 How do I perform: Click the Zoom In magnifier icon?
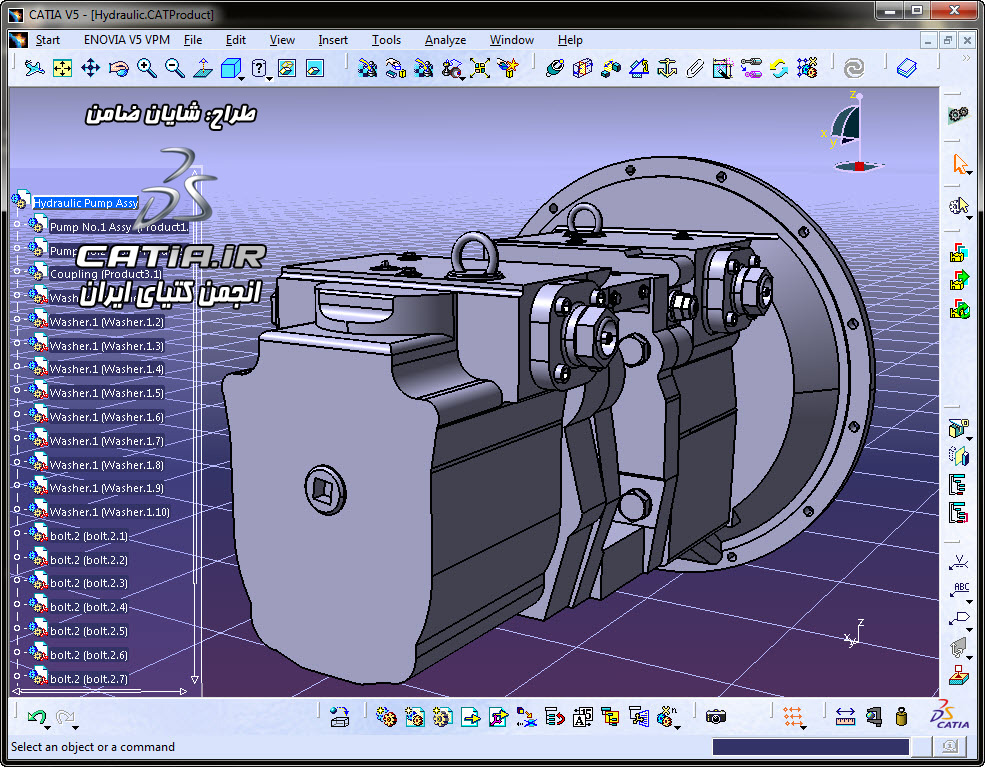point(147,67)
